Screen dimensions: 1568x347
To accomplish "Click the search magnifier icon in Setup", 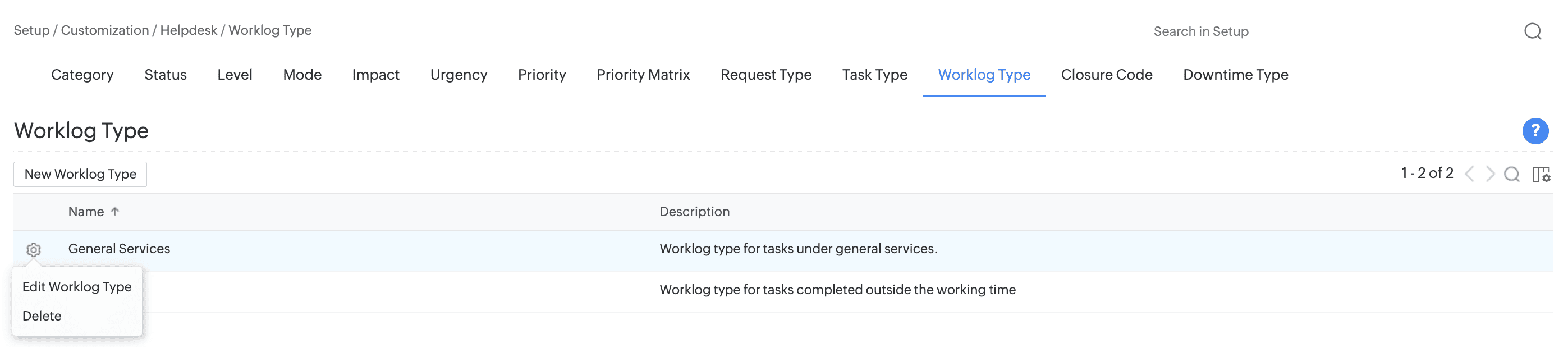I will pos(1532,31).
